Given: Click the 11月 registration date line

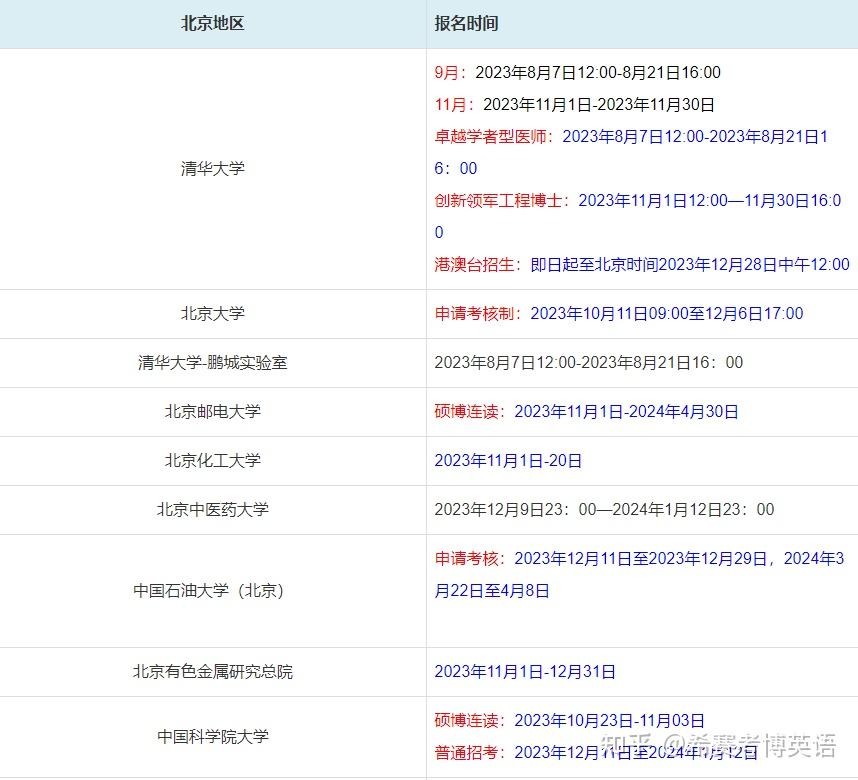Looking at the screenshot, I should point(575,105).
